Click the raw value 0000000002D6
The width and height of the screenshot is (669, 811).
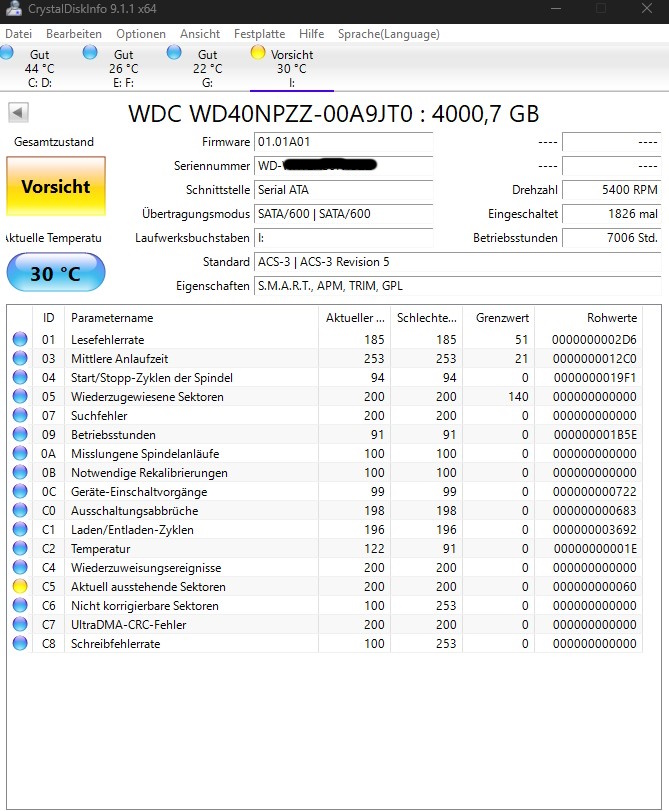pyautogui.click(x=594, y=340)
